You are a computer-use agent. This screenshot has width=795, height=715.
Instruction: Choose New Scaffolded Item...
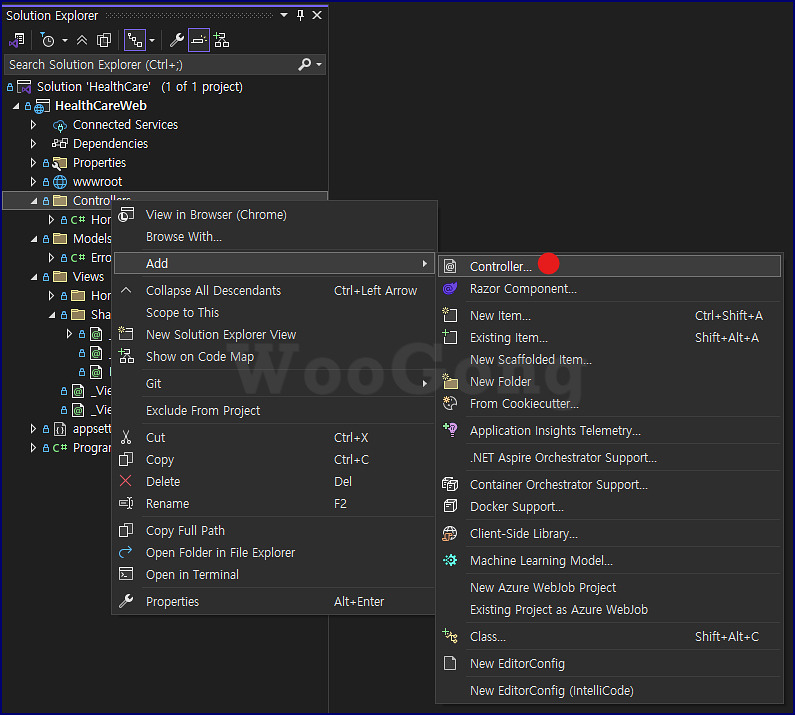[x=609, y=360]
